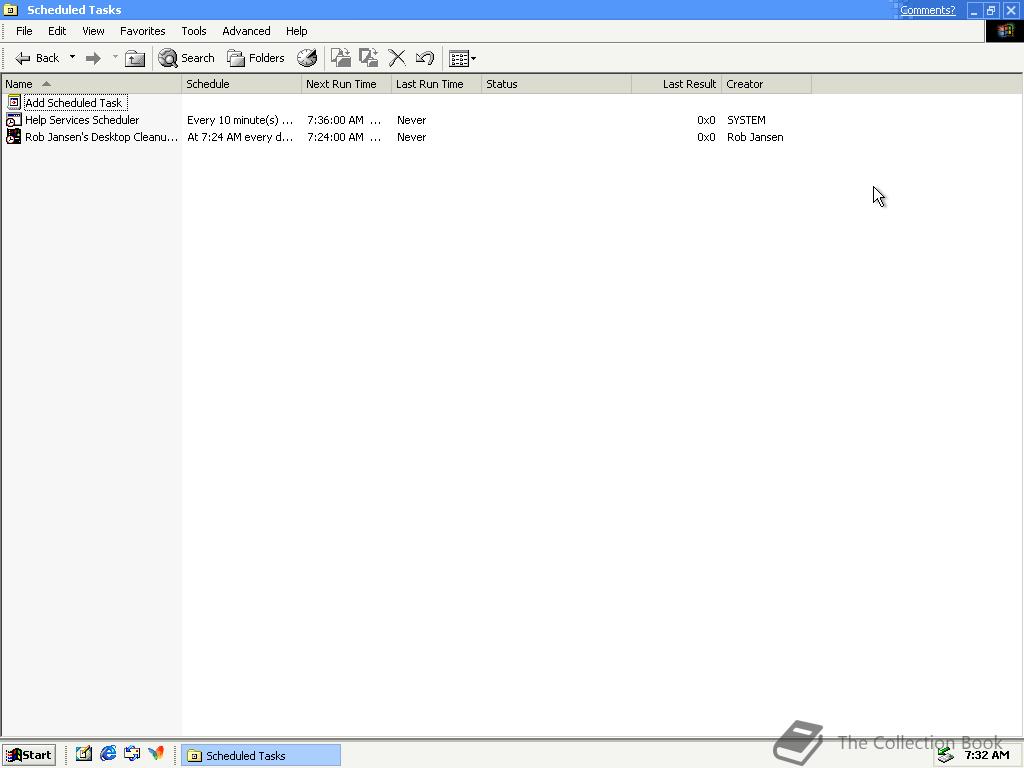Open the Favorites menu
The width and height of the screenshot is (1024, 768).
(142, 31)
